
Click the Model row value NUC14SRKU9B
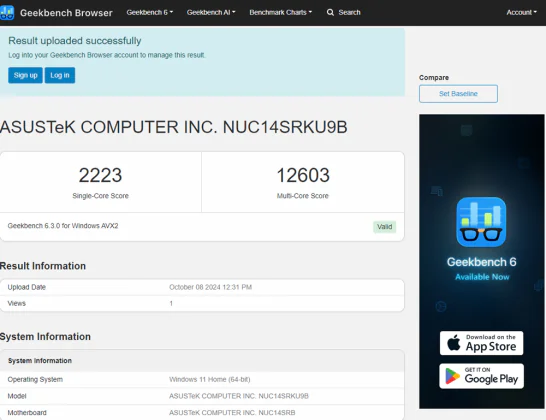pos(239,396)
